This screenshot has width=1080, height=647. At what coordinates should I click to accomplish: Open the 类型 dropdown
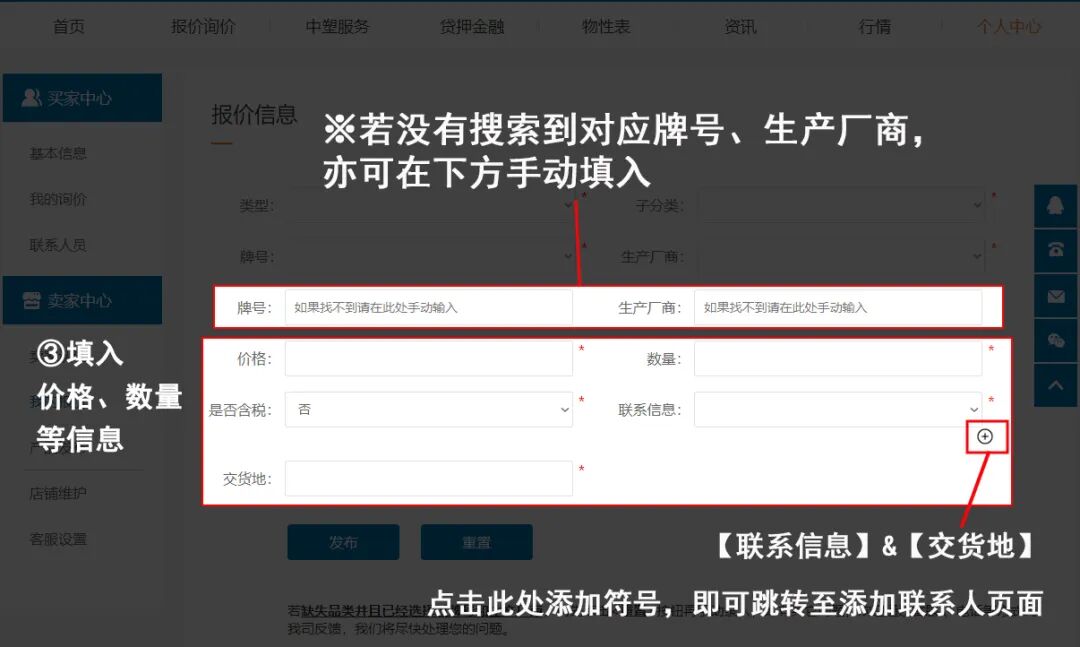point(428,205)
